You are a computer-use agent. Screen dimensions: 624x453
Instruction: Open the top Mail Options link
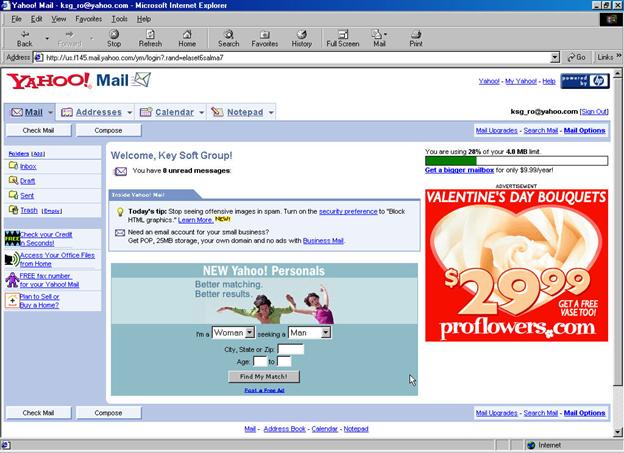tap(584, 130)
